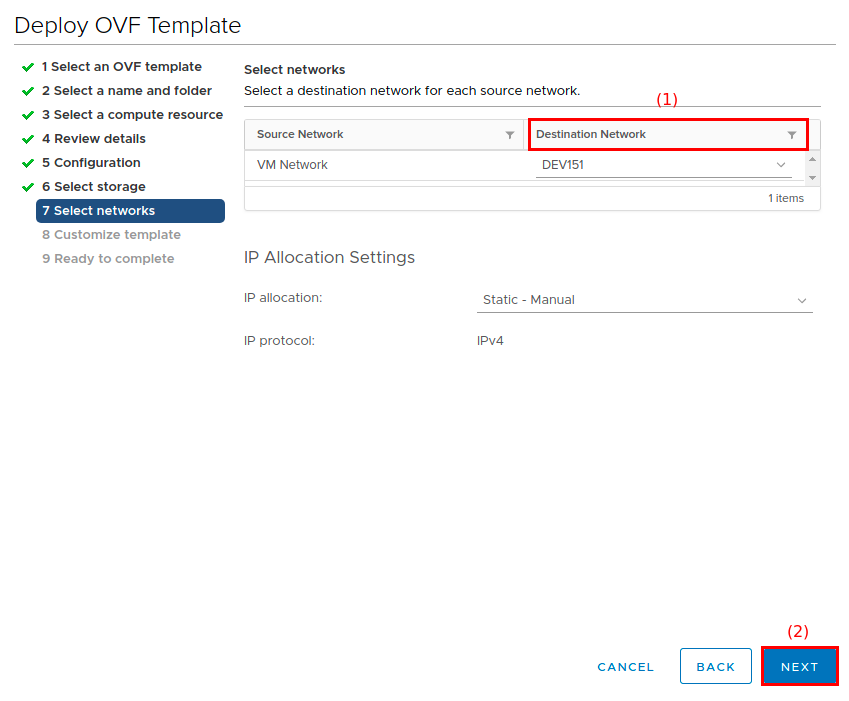
Task: Go to step 2 Select a name and folder
Action: [126, 91]
